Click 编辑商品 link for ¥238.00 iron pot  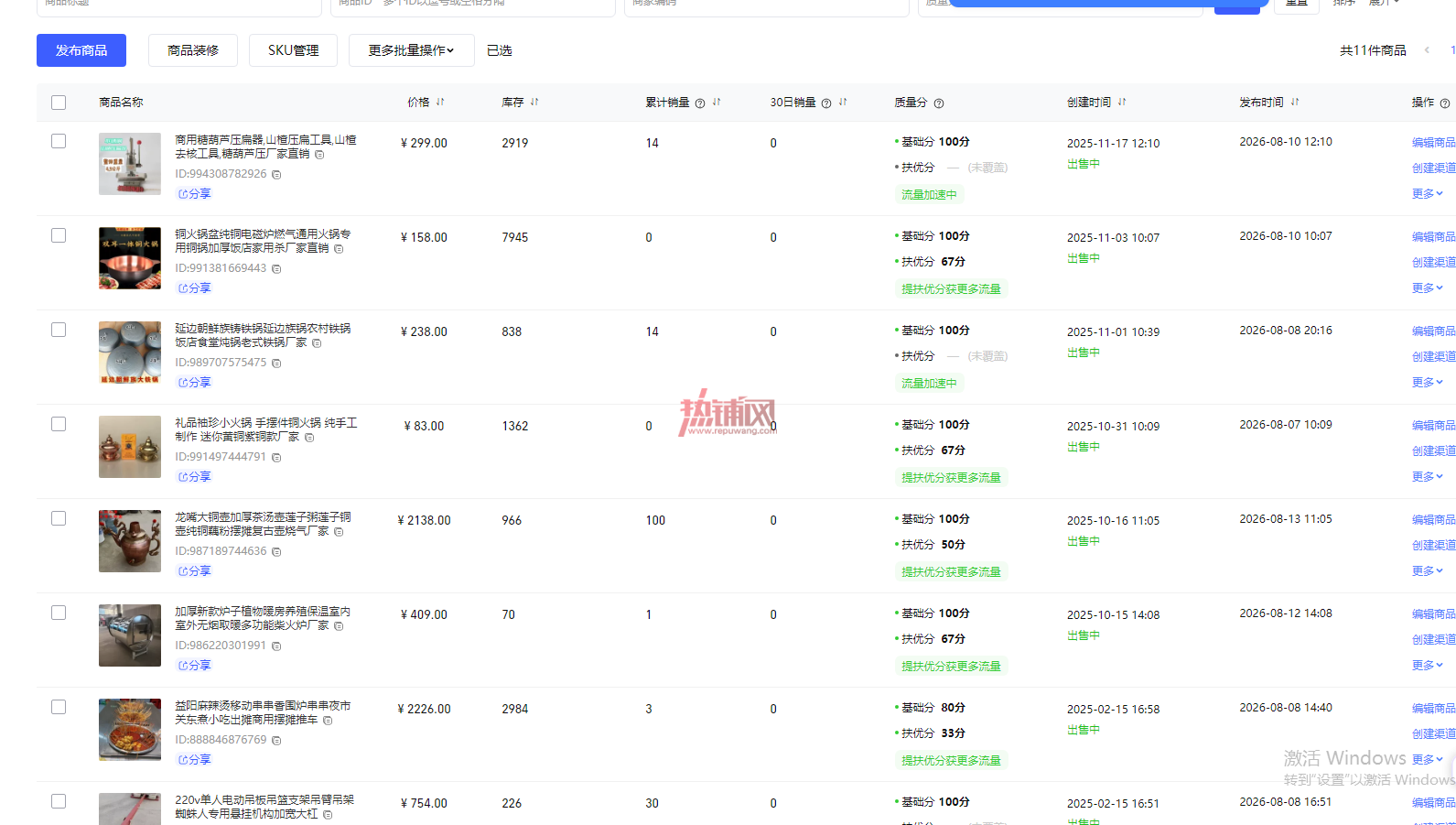(1433, 331)
